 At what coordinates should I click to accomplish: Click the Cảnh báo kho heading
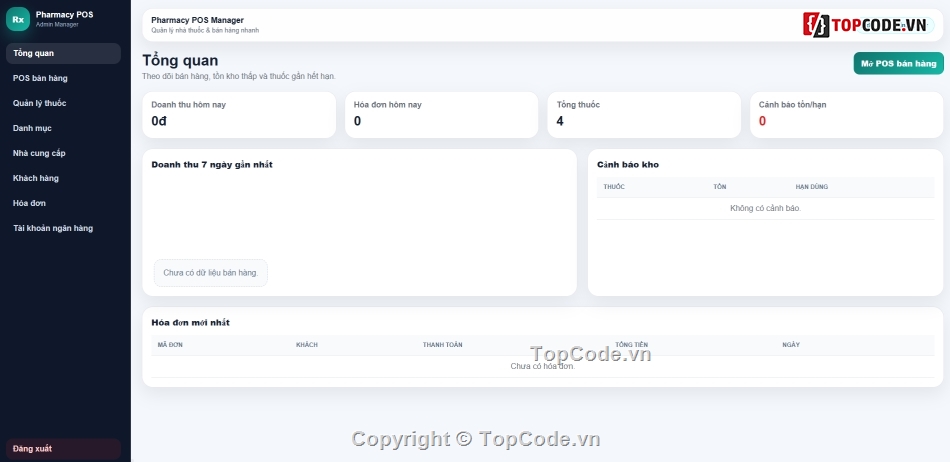[x=628, y=165]
